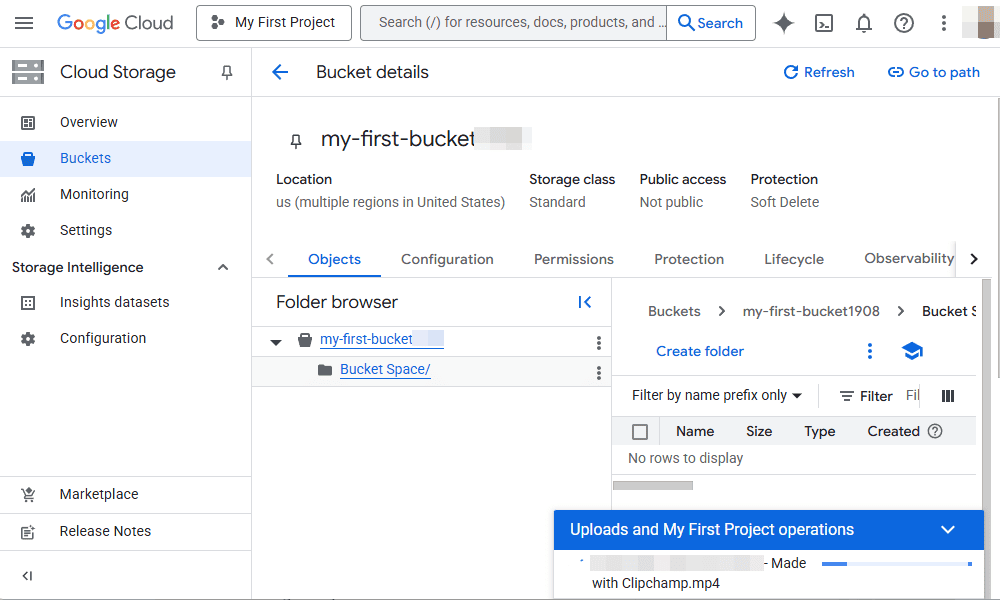Open the top bar three-dot settings menu
The image size is (1000, 600).
pyautogui.click(x=944, y=23)
